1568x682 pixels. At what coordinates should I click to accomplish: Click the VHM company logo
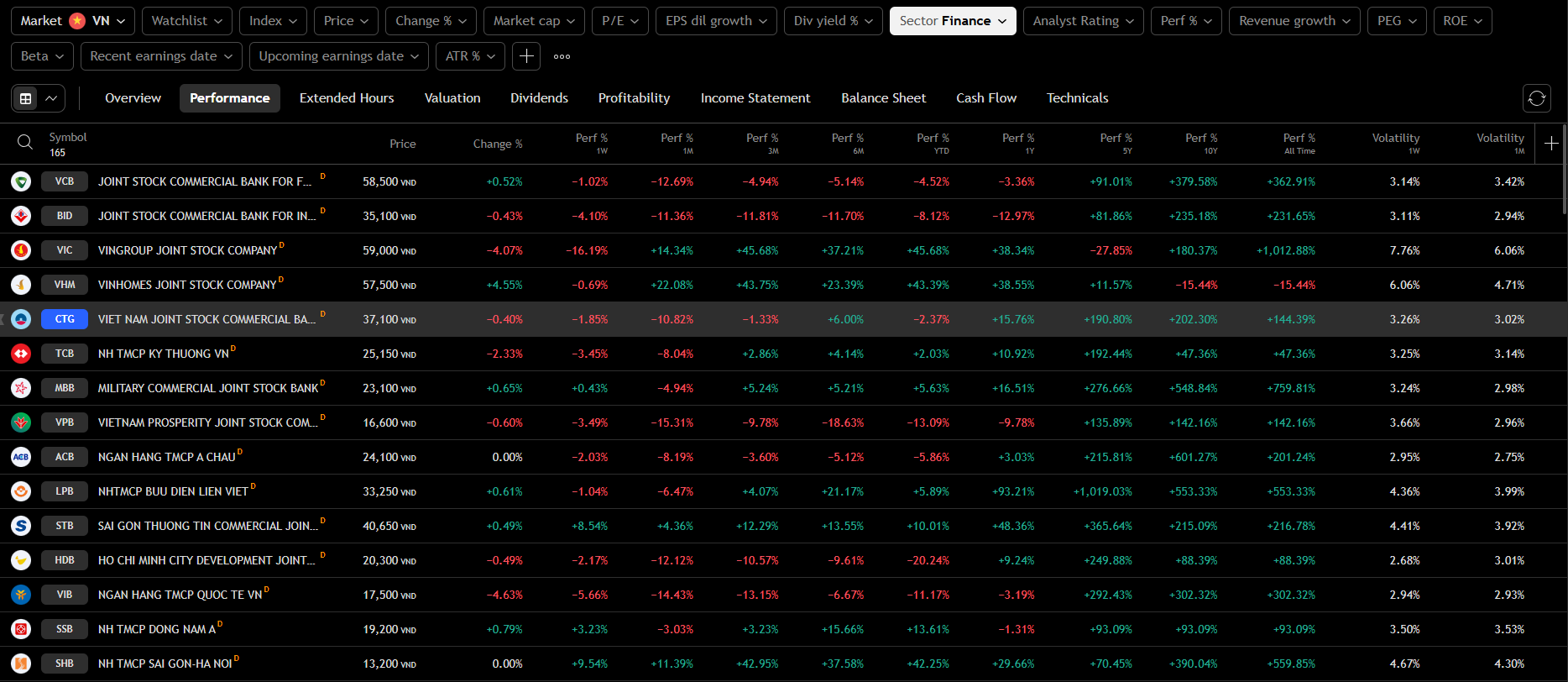tap(21, 285)
